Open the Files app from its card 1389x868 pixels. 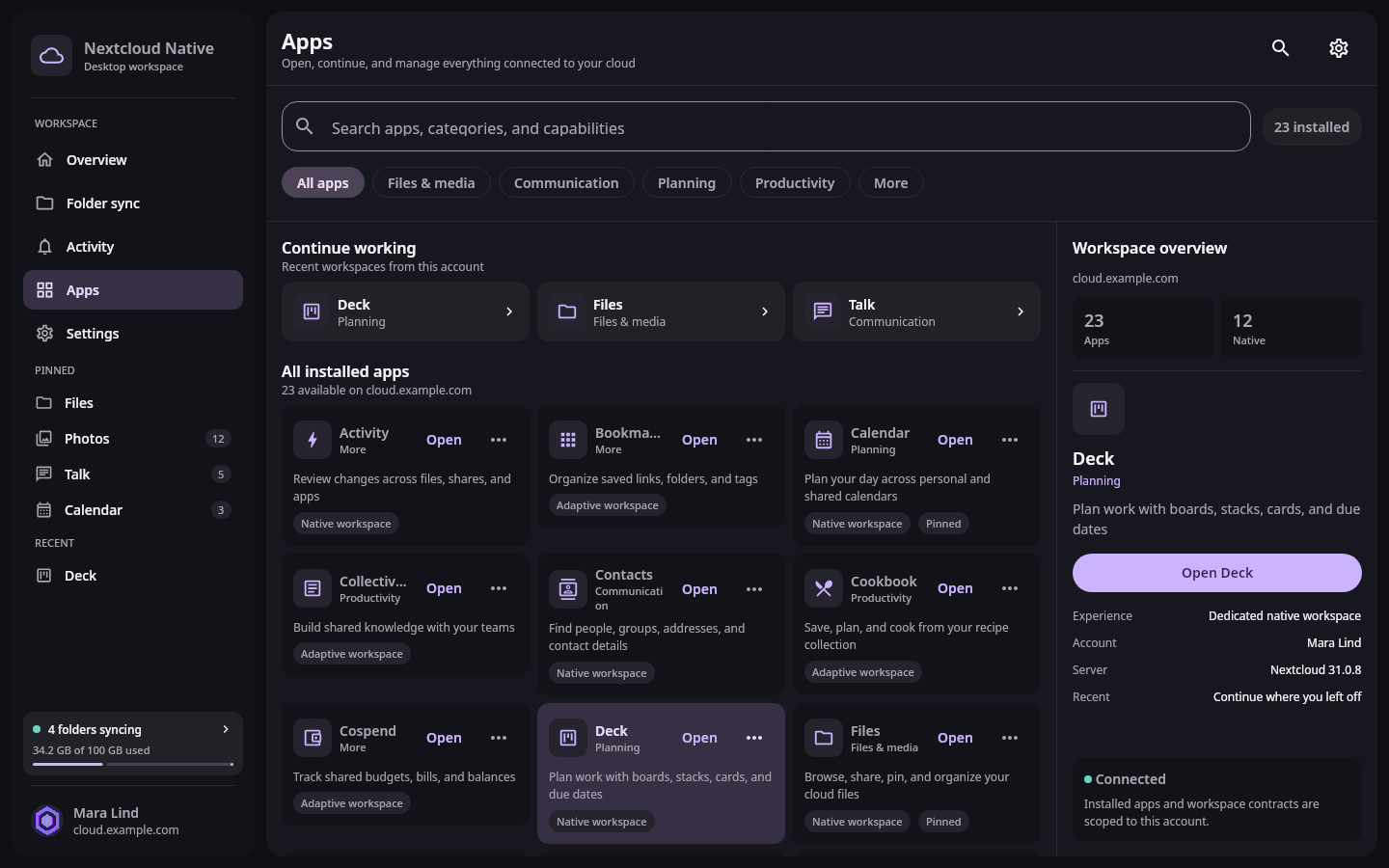coord(955,738)
